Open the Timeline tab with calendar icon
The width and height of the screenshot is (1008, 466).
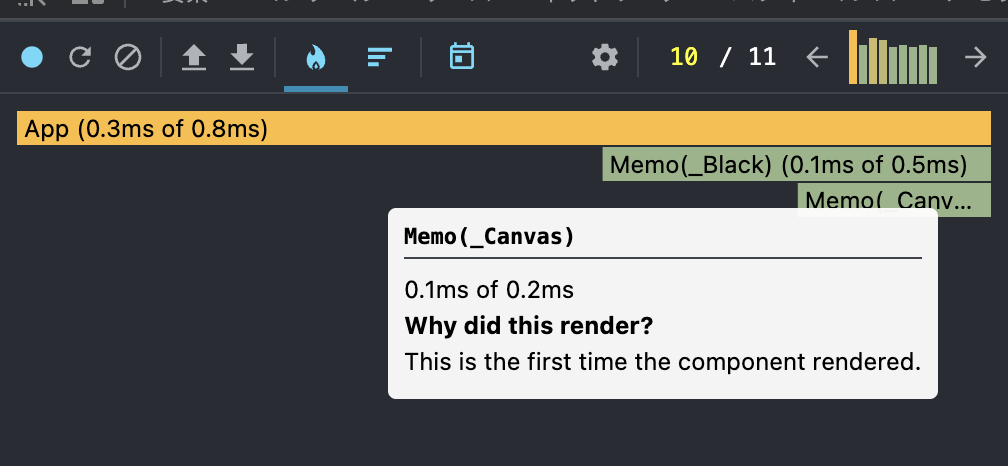(x=461, y=57)
